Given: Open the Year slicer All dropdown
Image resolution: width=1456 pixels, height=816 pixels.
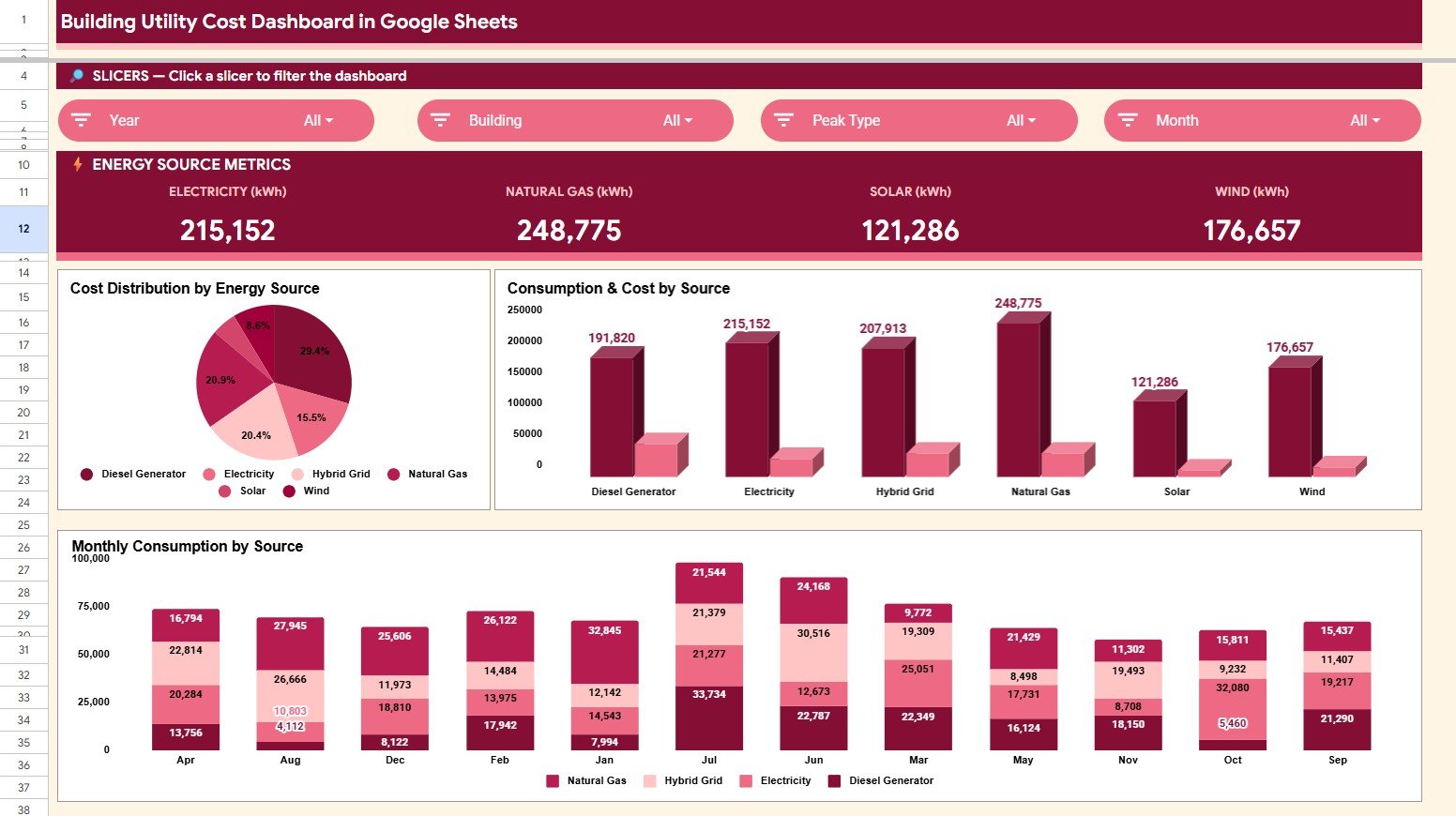Looking at the screenshot, I should click(x=318, y=120).
